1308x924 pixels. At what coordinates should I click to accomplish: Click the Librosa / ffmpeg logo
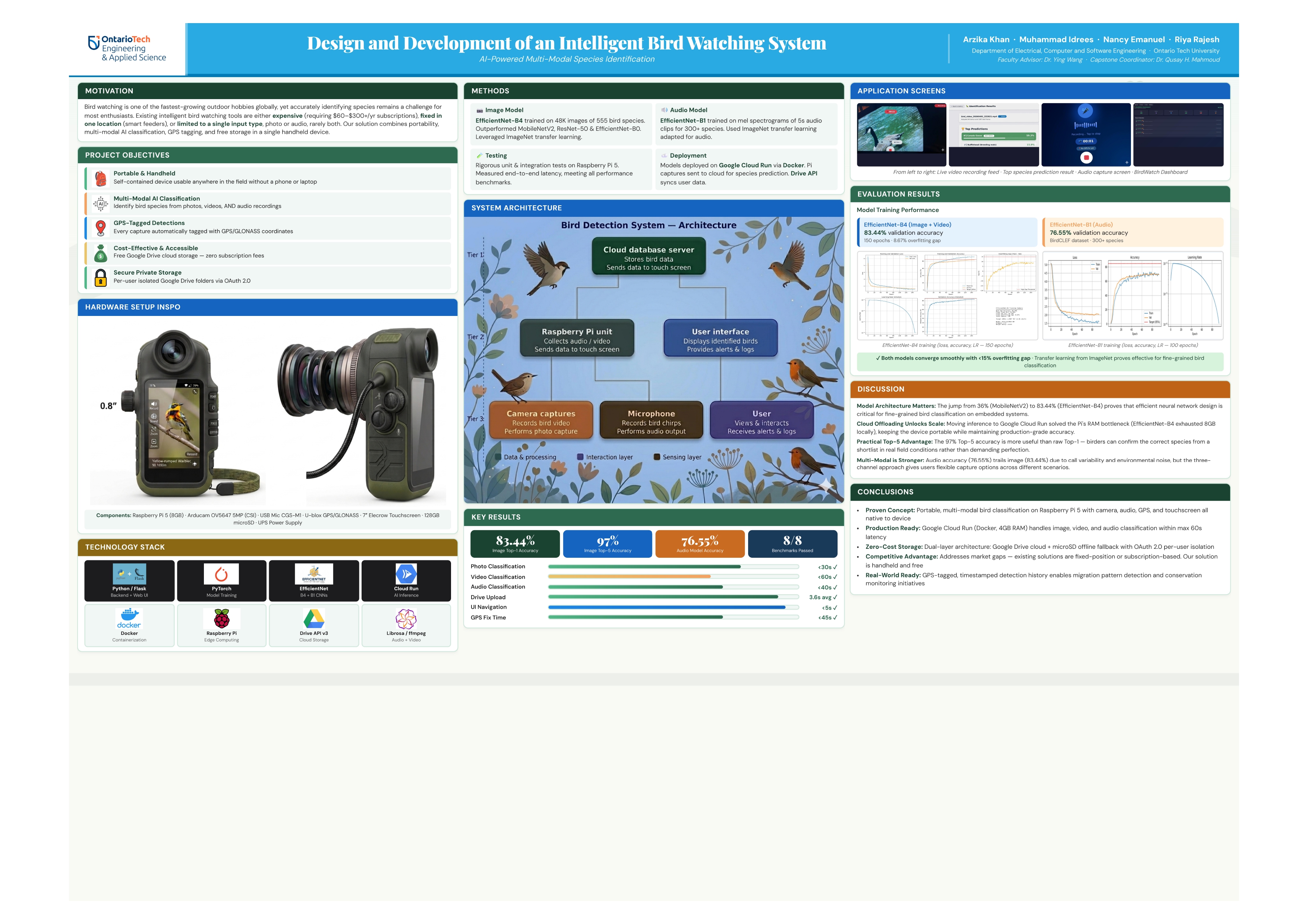pos(406,618)
